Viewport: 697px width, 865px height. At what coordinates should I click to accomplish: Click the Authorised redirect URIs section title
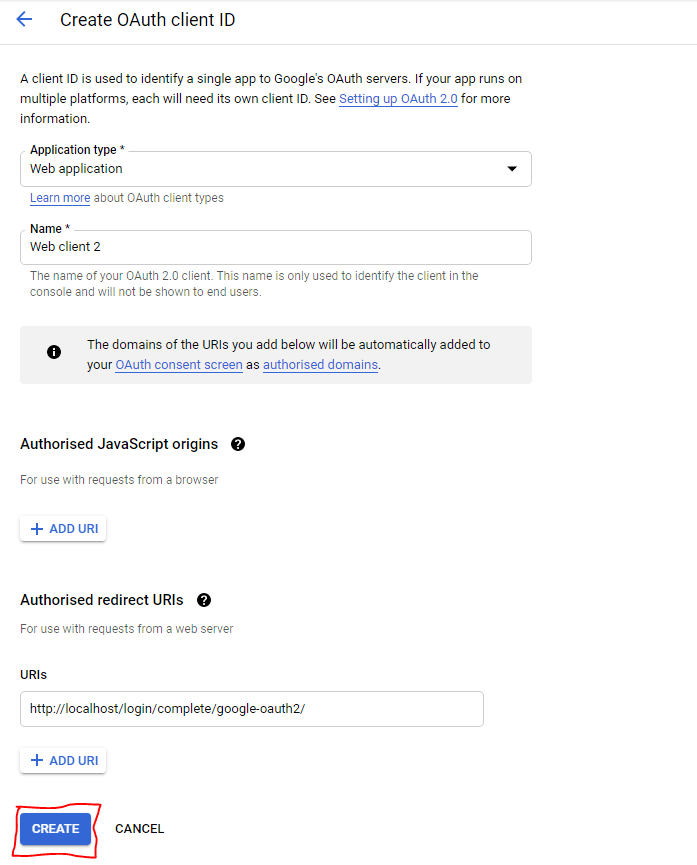102,600
